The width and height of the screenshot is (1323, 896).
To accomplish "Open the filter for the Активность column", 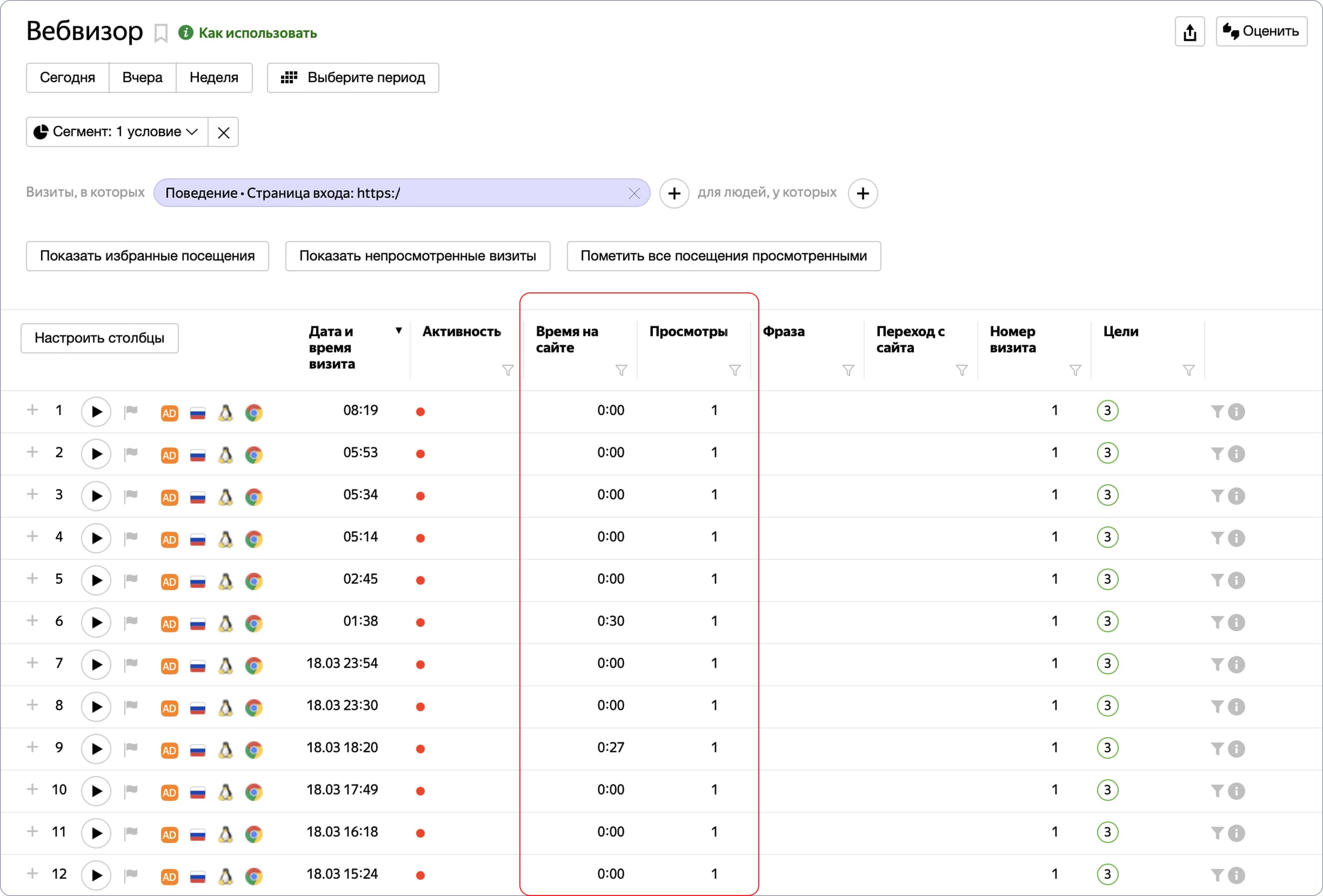I will click(507, 371).
